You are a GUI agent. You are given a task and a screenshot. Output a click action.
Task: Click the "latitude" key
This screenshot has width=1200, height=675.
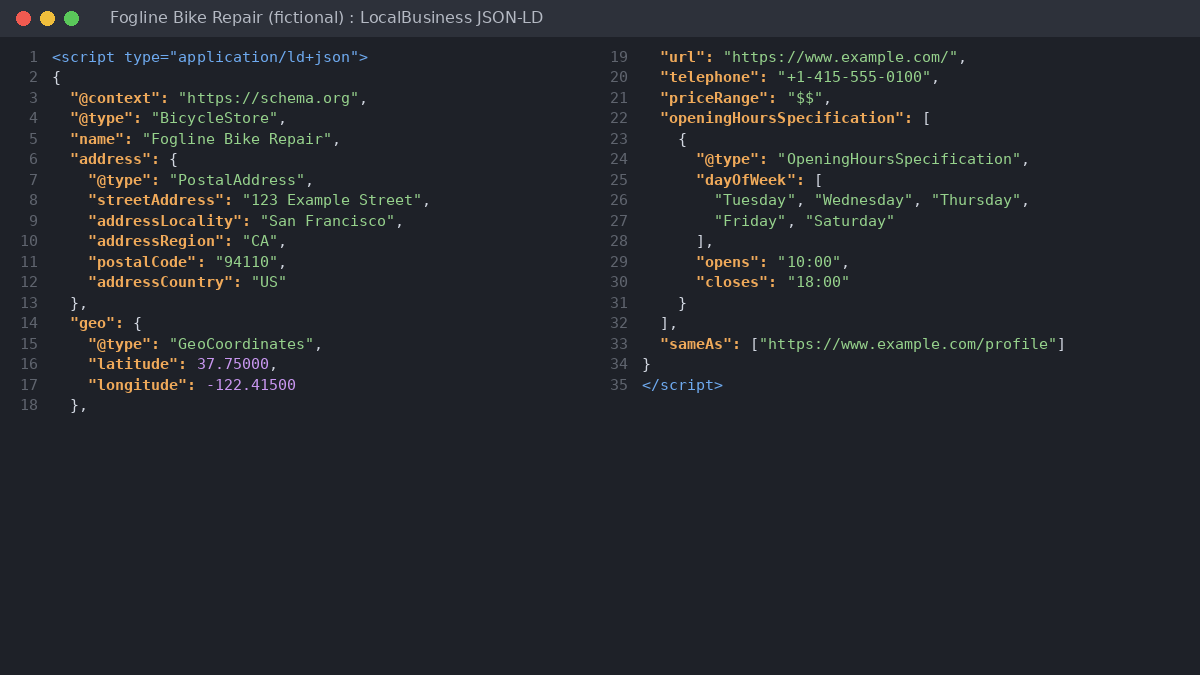click(x=137, y=364)
